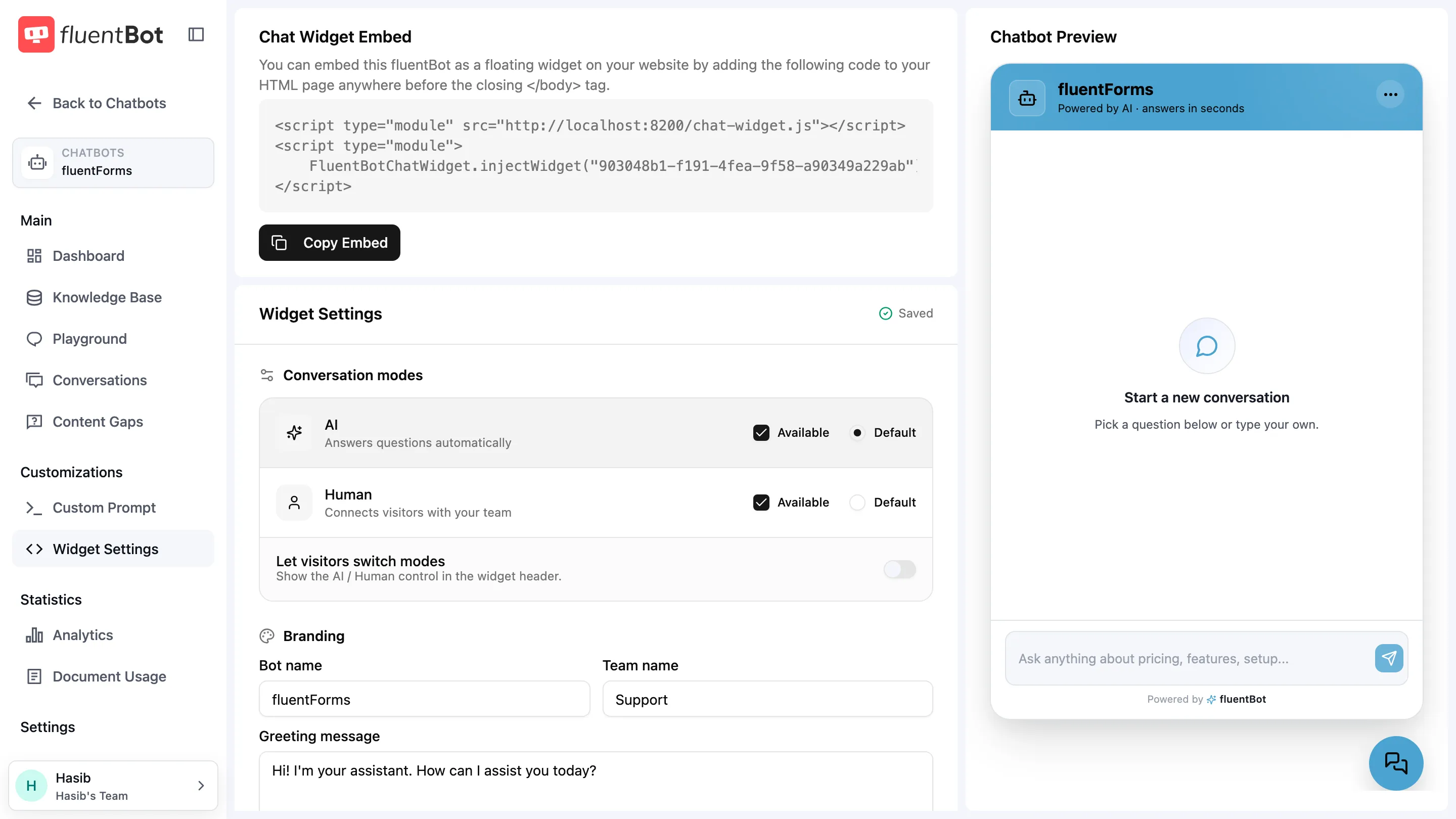Image resolution: width=1456 pixels, height=819 pixels.
Task: Click the robot icon in Chatbots selector
Action: [x=37, y=163]
